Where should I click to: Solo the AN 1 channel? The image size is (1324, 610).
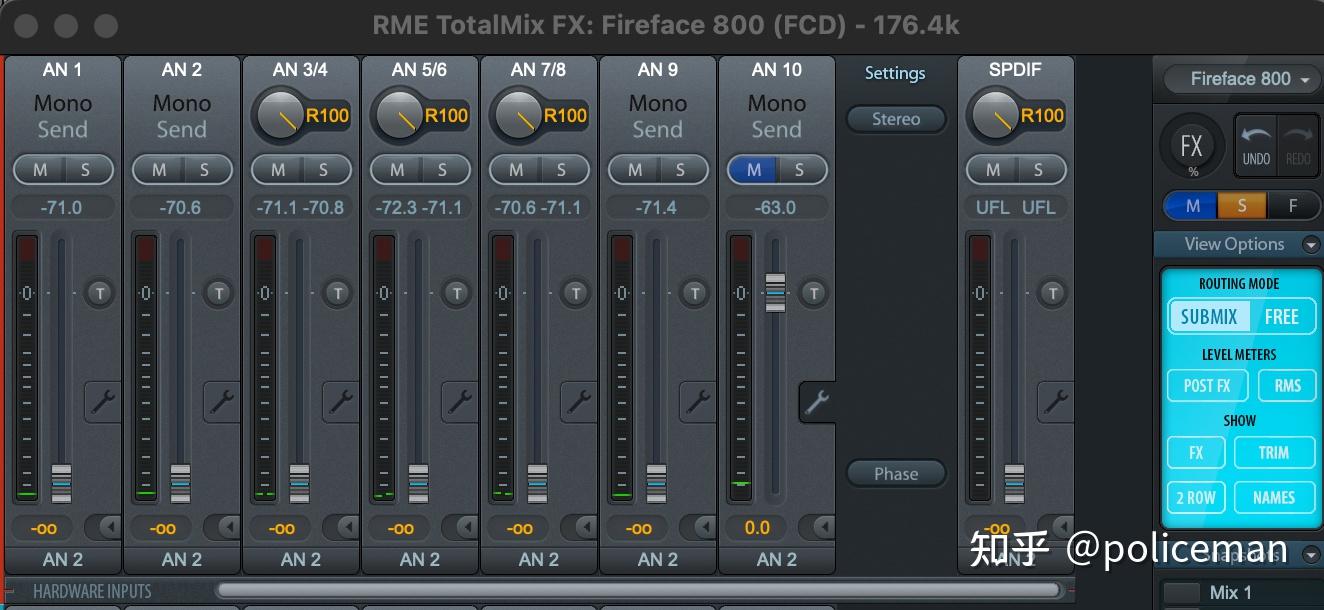[87, 169]
